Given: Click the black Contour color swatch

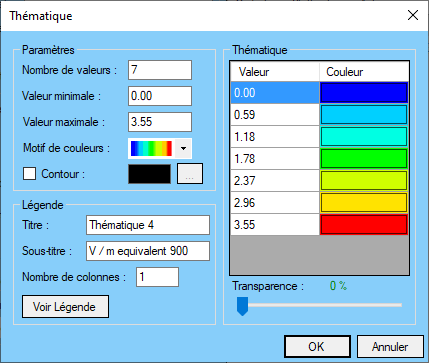Looking at the screenshot, I should coord(150,174).
